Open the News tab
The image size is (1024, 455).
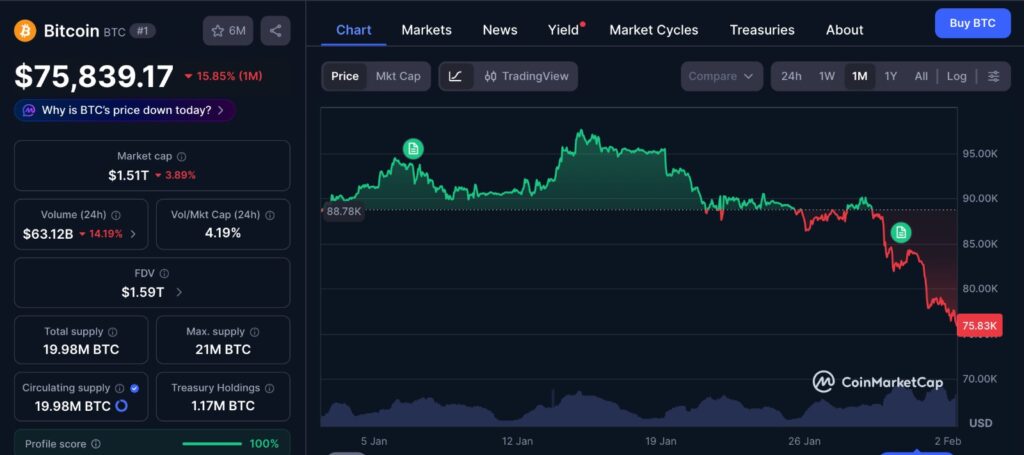click(500, 30)
